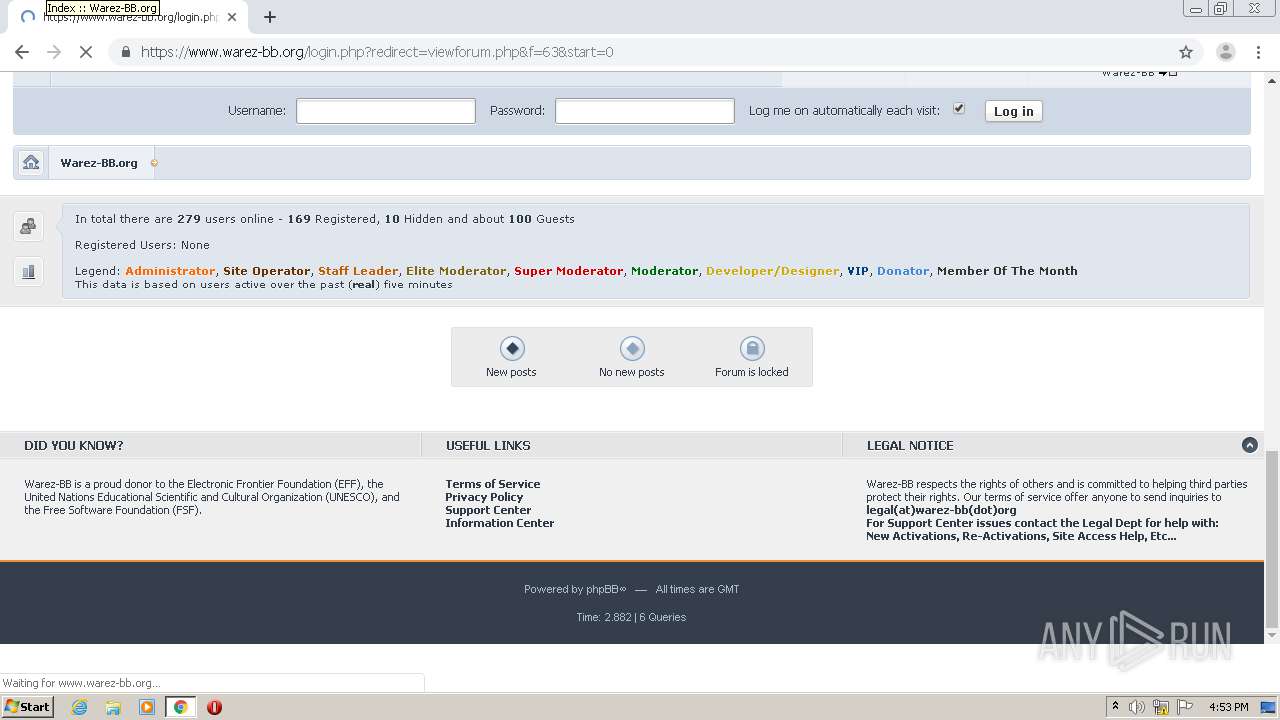Viewport: 1280px width, 720px height.
Task: Click the 'All times are GMT' text
Action: point(697,589)
